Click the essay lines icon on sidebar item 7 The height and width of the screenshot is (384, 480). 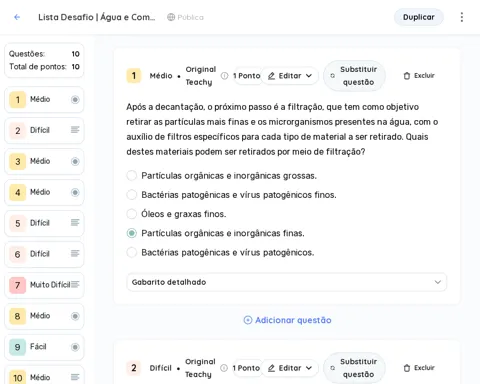(75, 284)
